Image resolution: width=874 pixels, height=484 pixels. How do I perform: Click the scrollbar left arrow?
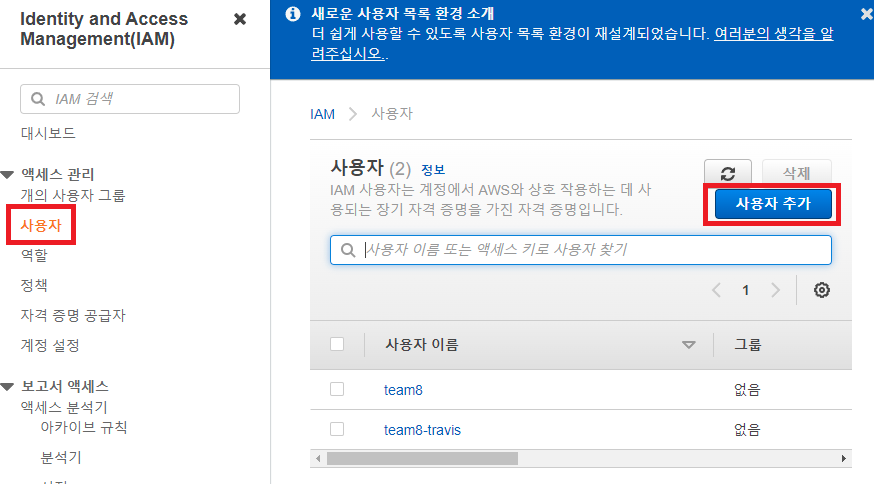point(318,458)
